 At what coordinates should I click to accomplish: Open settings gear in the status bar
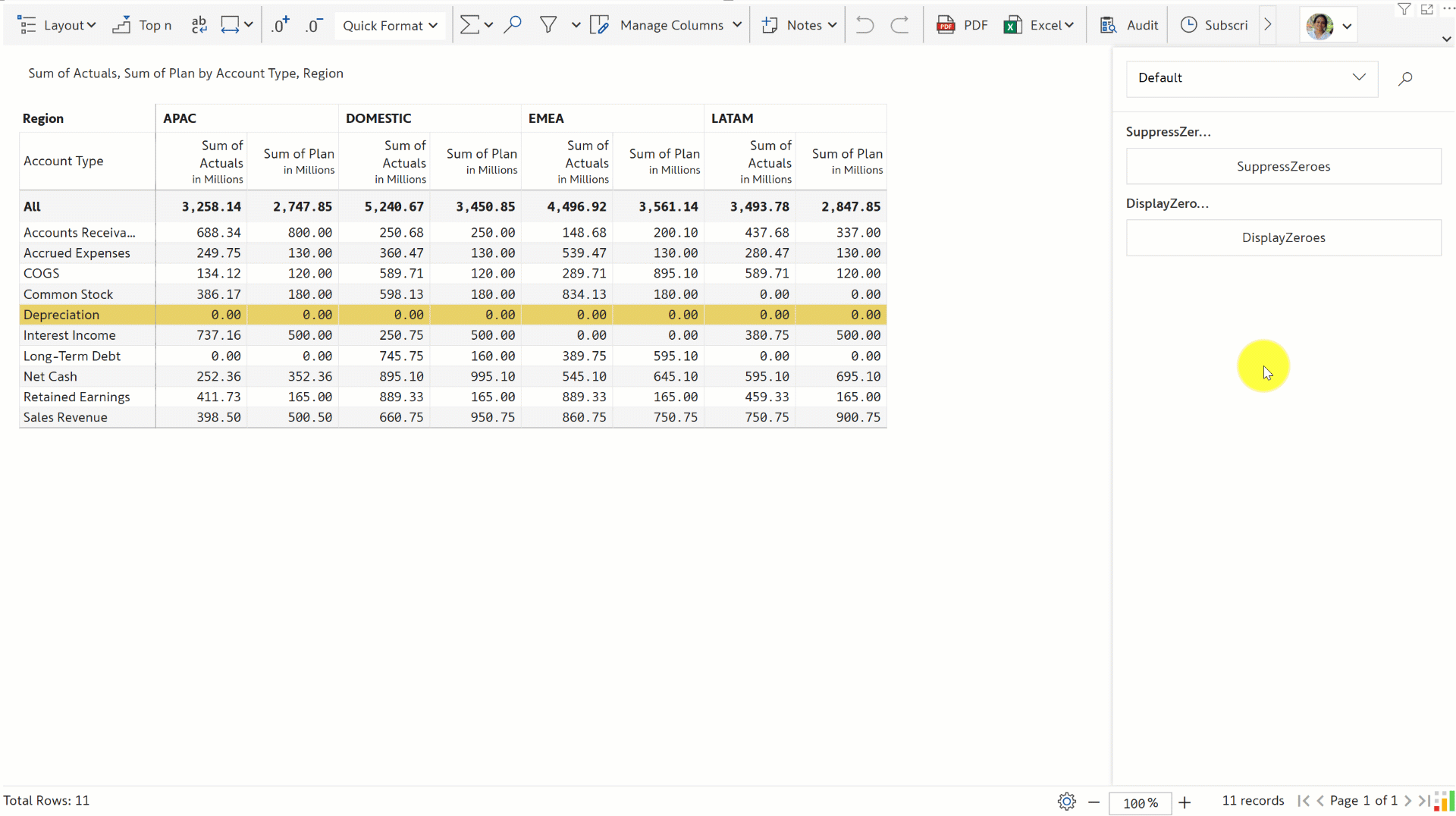(1066, 802)
